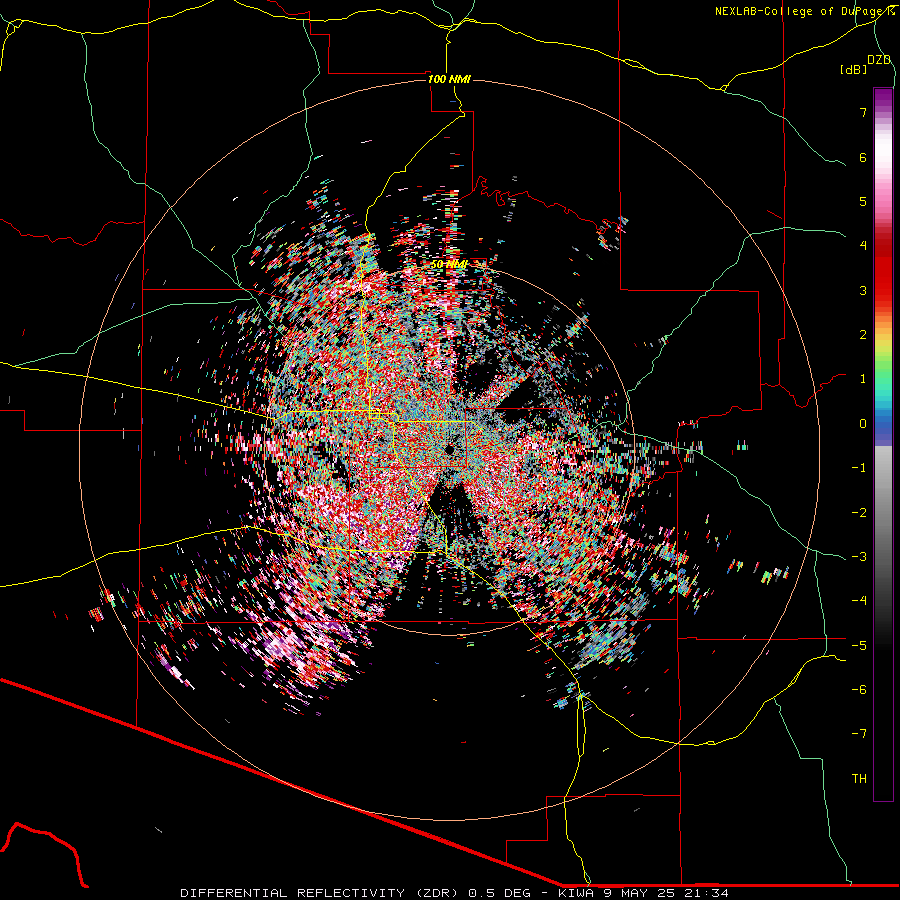Click the DZD legend title
Screen dimensions: 900x900
(879, 60)
